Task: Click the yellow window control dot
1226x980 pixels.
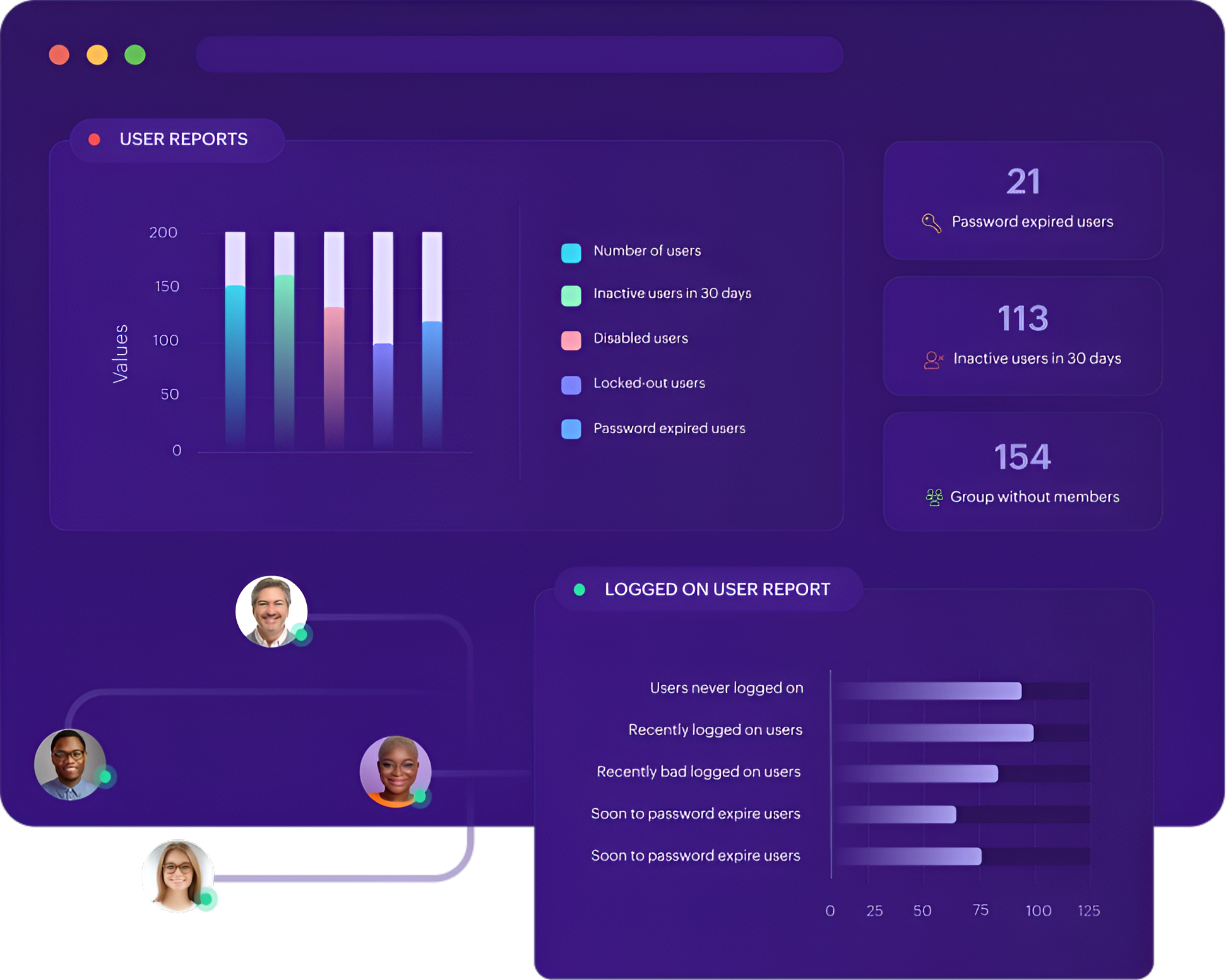Action: tap(97, 55)
